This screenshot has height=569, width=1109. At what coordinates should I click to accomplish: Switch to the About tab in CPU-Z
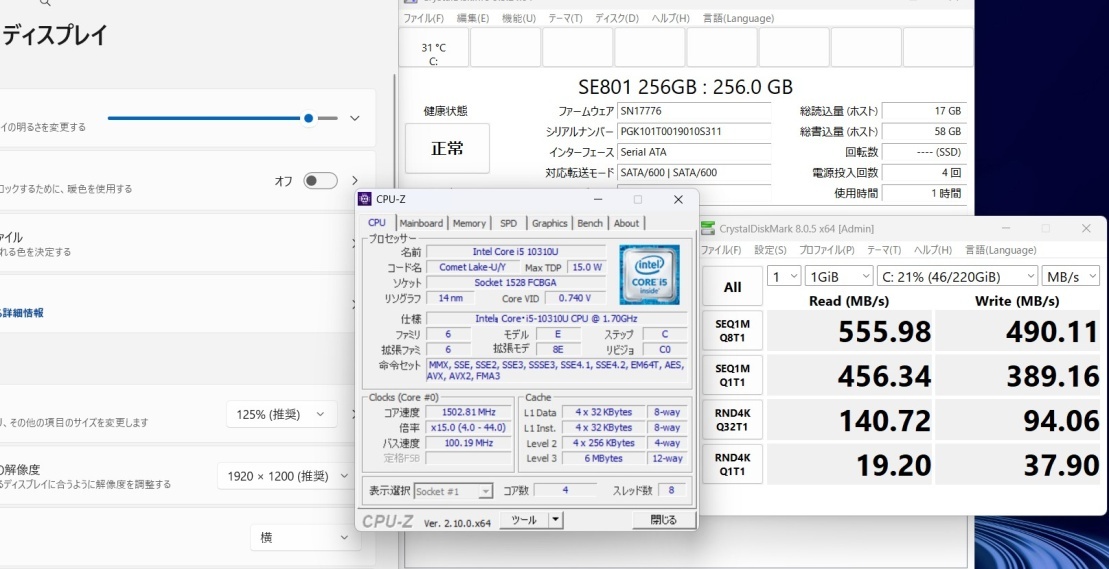click(626, 223)
